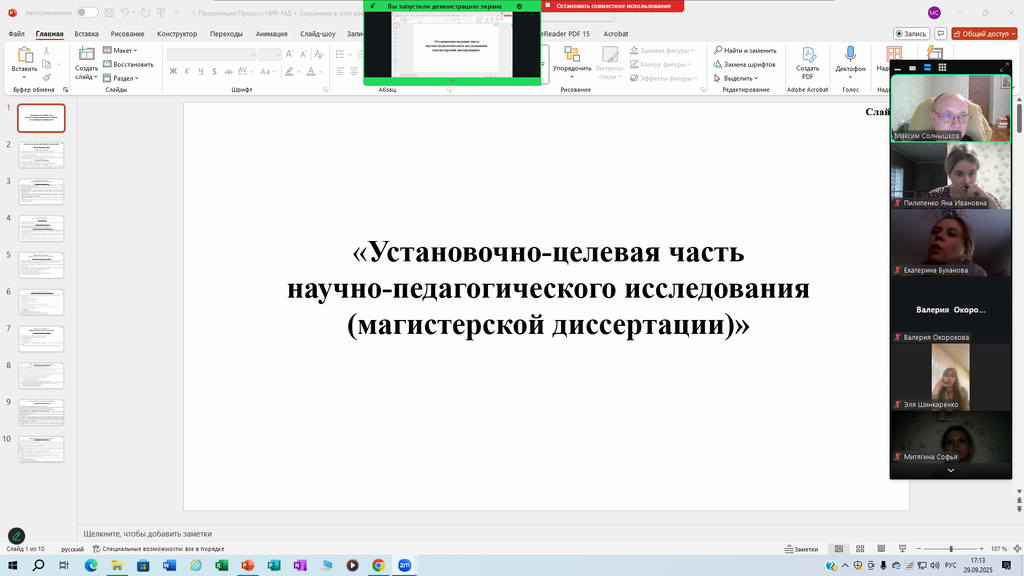Toggle the AutoSave switch

87,12
